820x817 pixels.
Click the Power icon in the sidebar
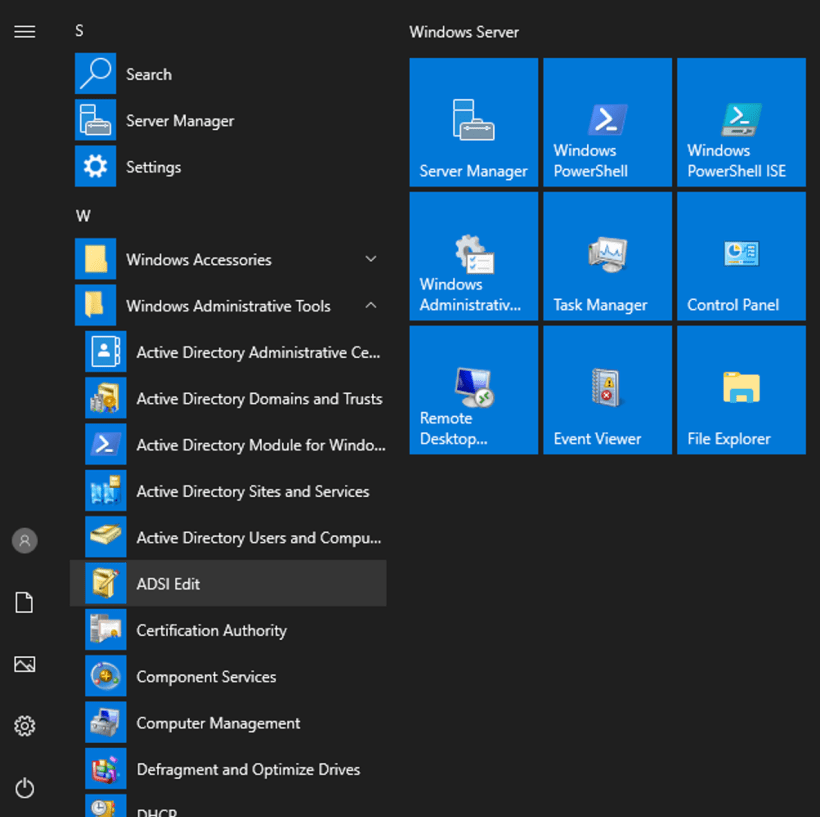25,788
